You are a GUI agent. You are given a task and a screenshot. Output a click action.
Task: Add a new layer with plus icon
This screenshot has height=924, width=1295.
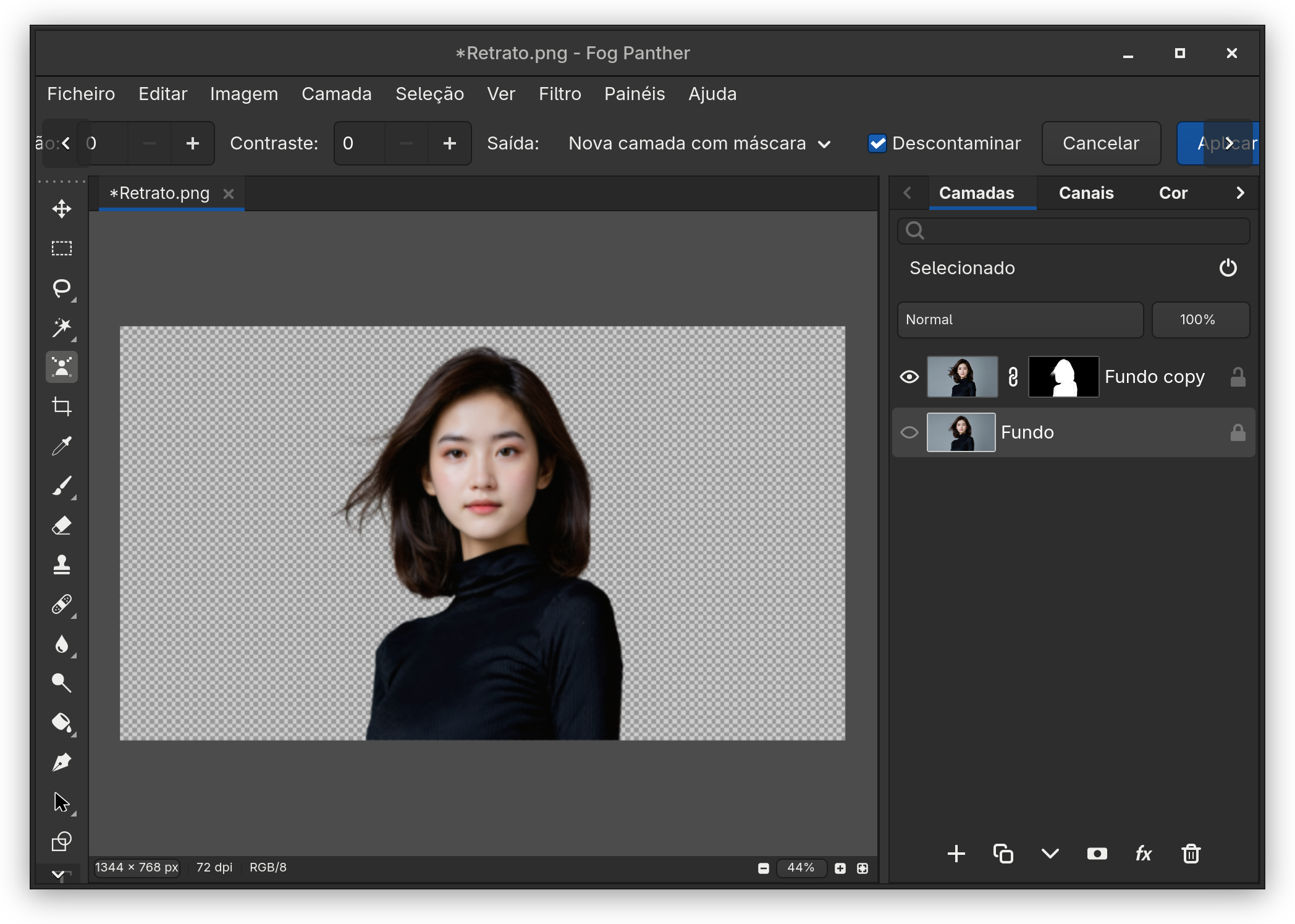[956, 854]
